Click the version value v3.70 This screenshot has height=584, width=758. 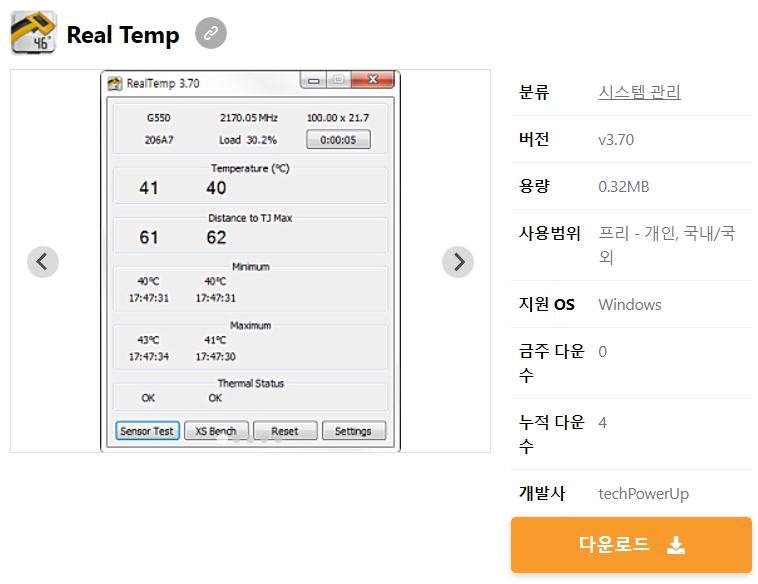pyautogui.click(x=616, y=140)
